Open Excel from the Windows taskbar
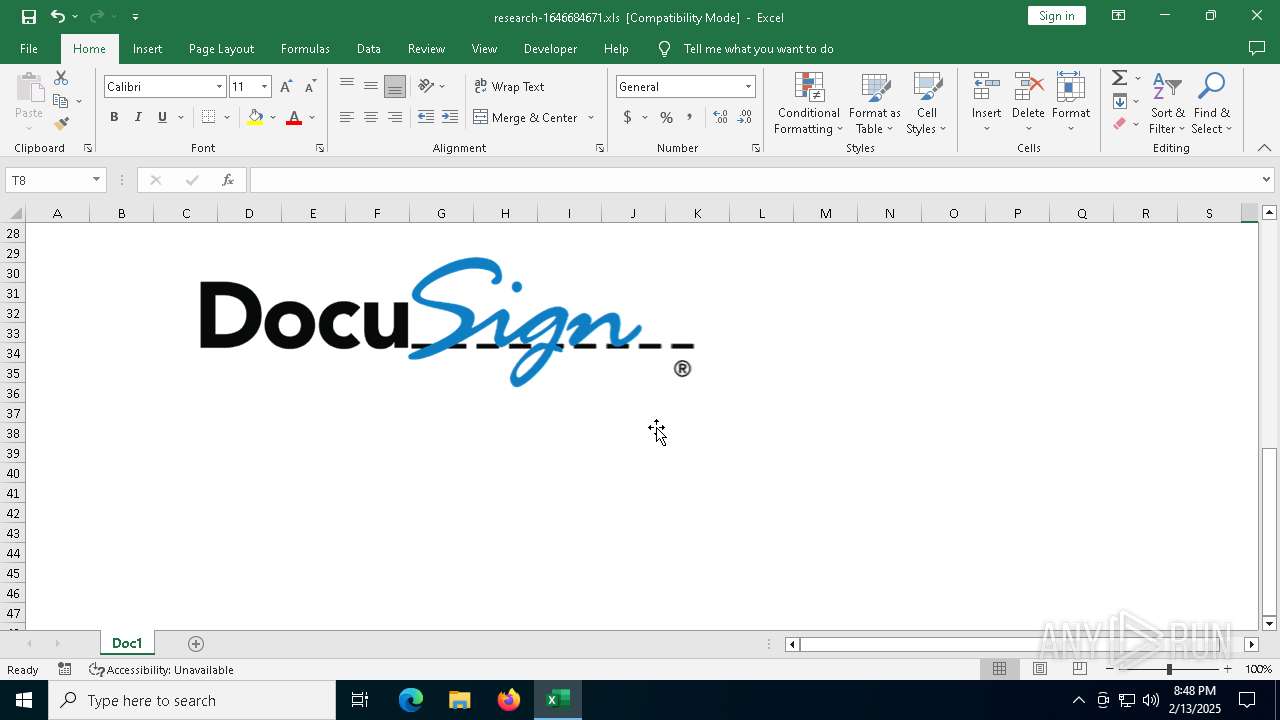The width and height of the screenshot is (1280, 720). (558, 700)
